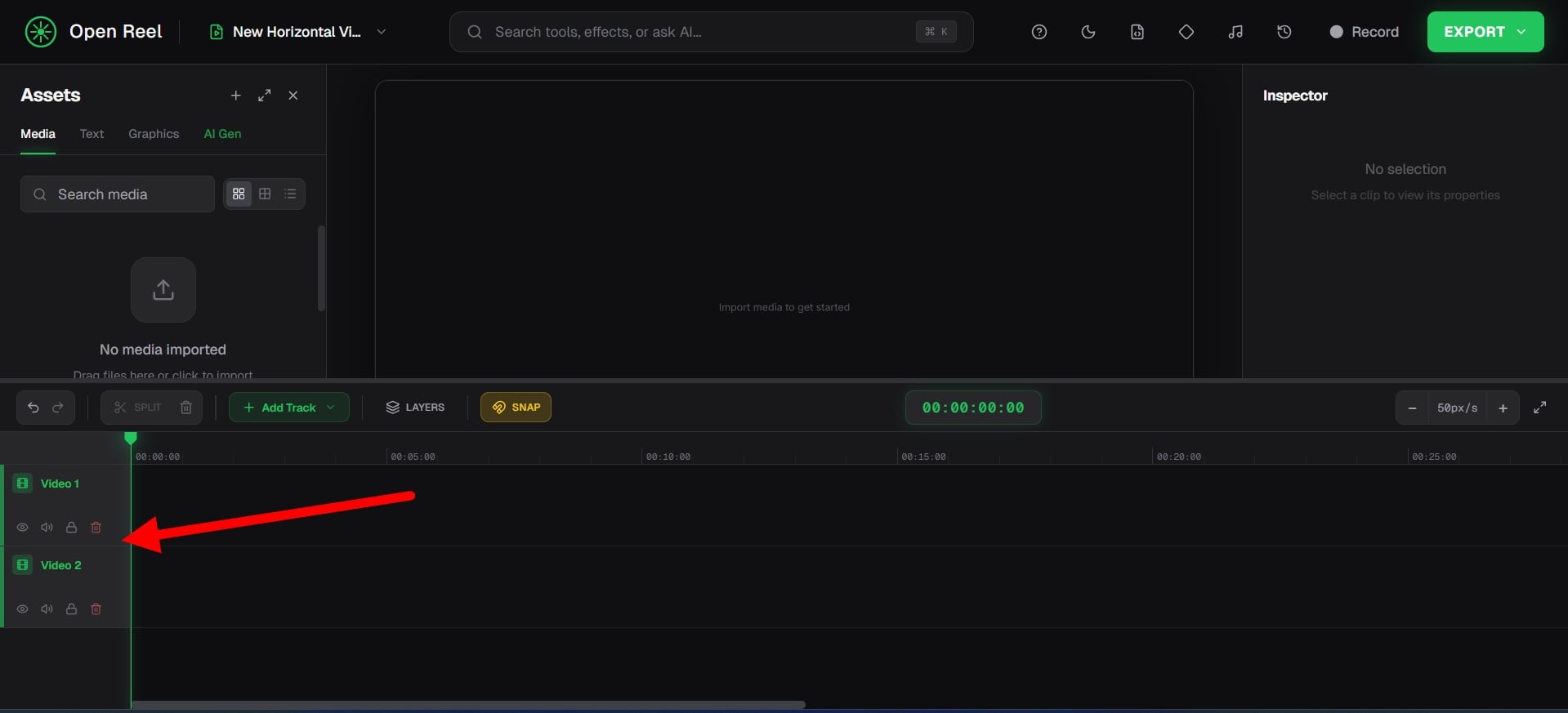Lock the Video 2 track
Screen dimensions: 1568x713
[x=72, y=609]
